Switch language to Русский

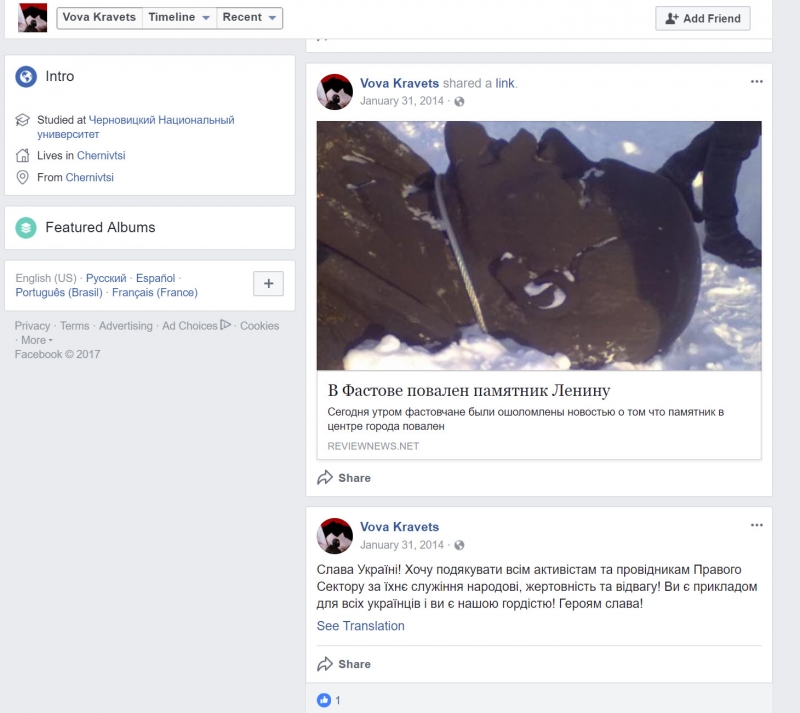pyautogui.click(x=106, y=278)
